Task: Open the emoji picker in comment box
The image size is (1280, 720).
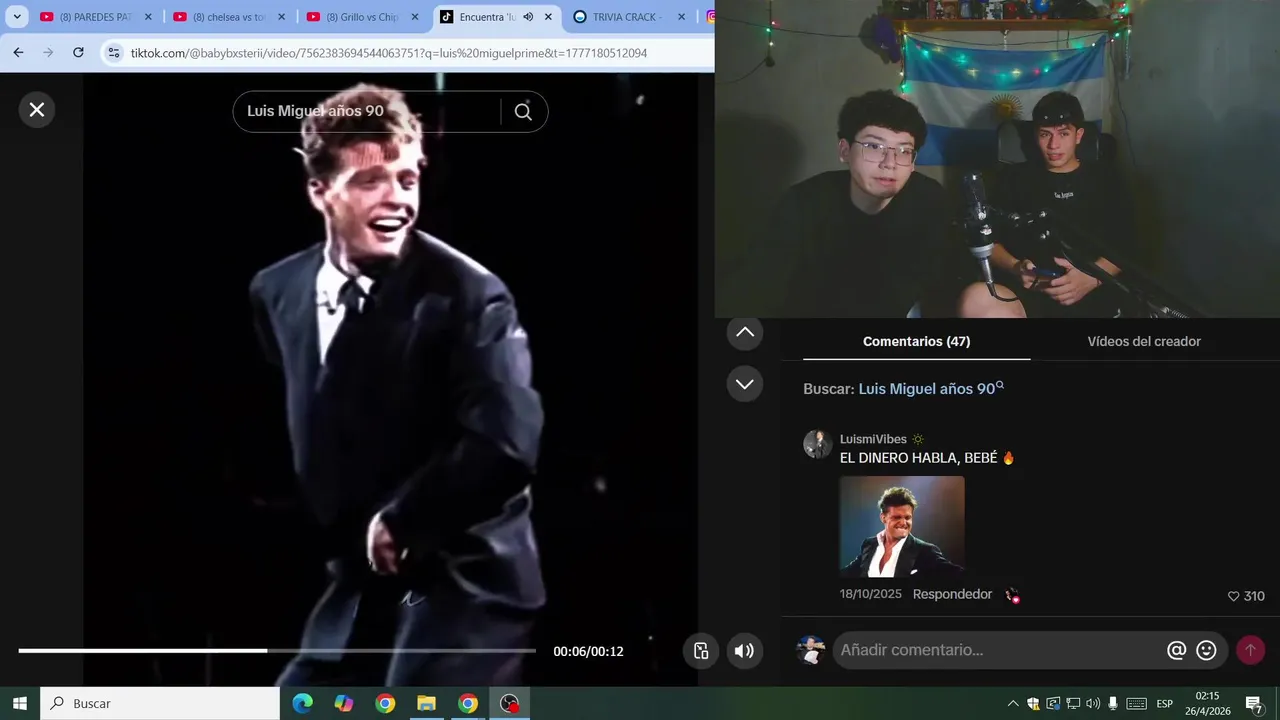Action: 1207,650
